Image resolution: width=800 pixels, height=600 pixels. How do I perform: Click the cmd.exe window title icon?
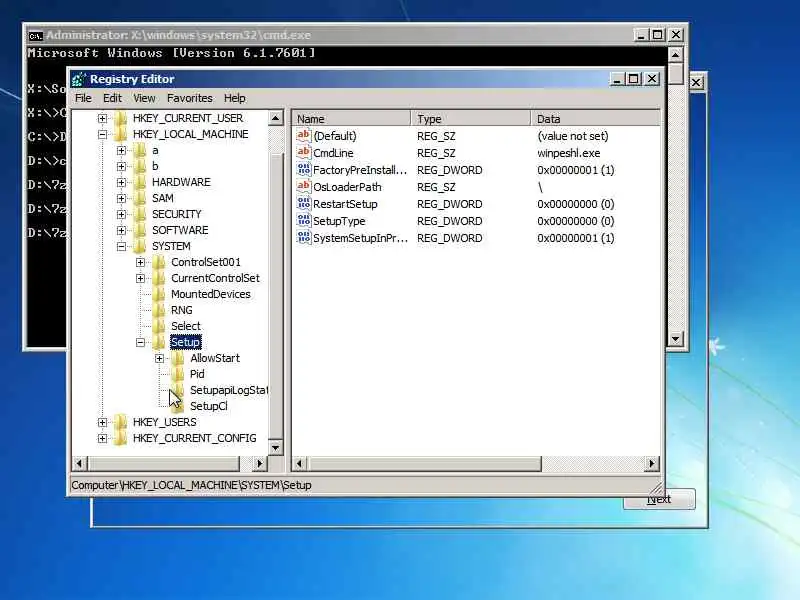tap(35, 35)
